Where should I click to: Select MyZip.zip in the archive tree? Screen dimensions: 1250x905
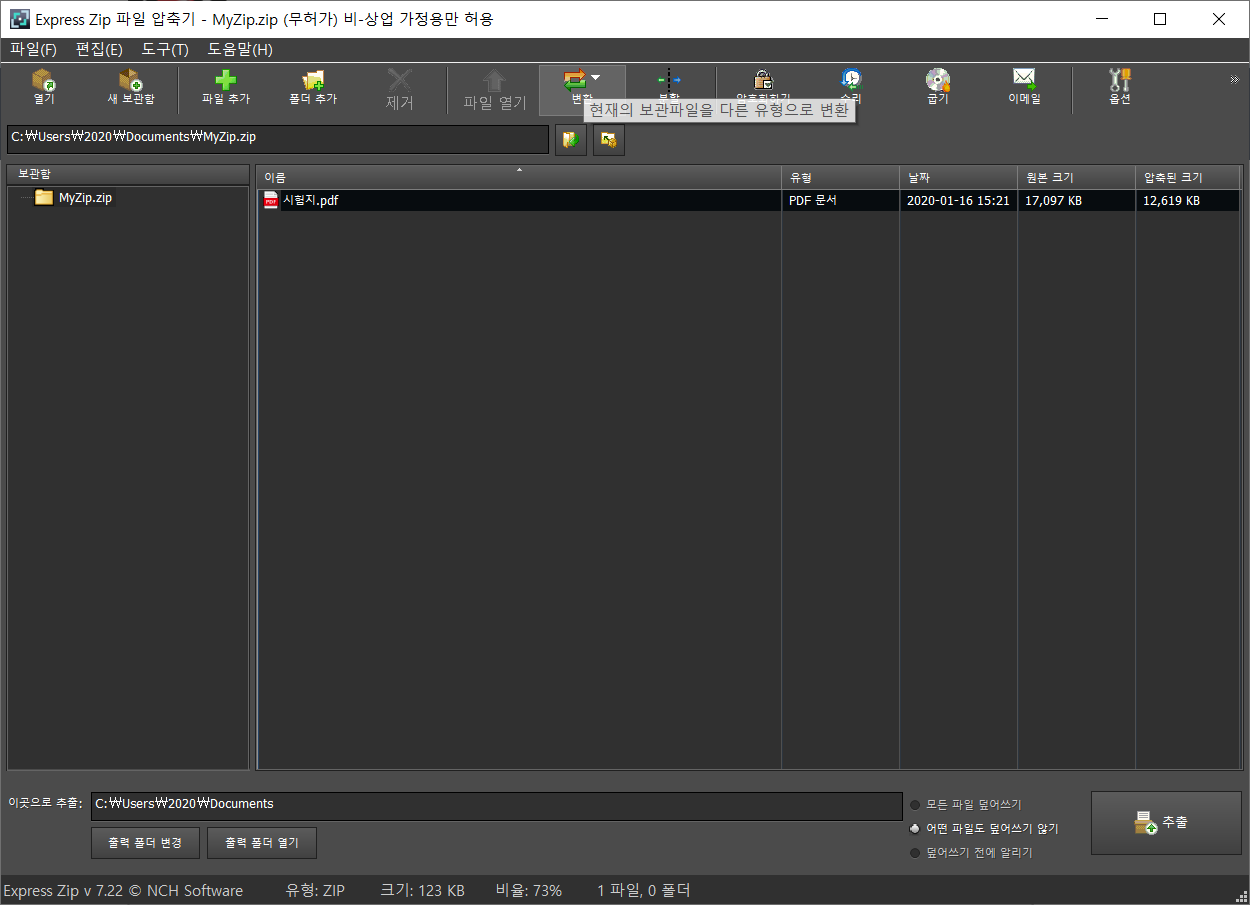(85, 198)
